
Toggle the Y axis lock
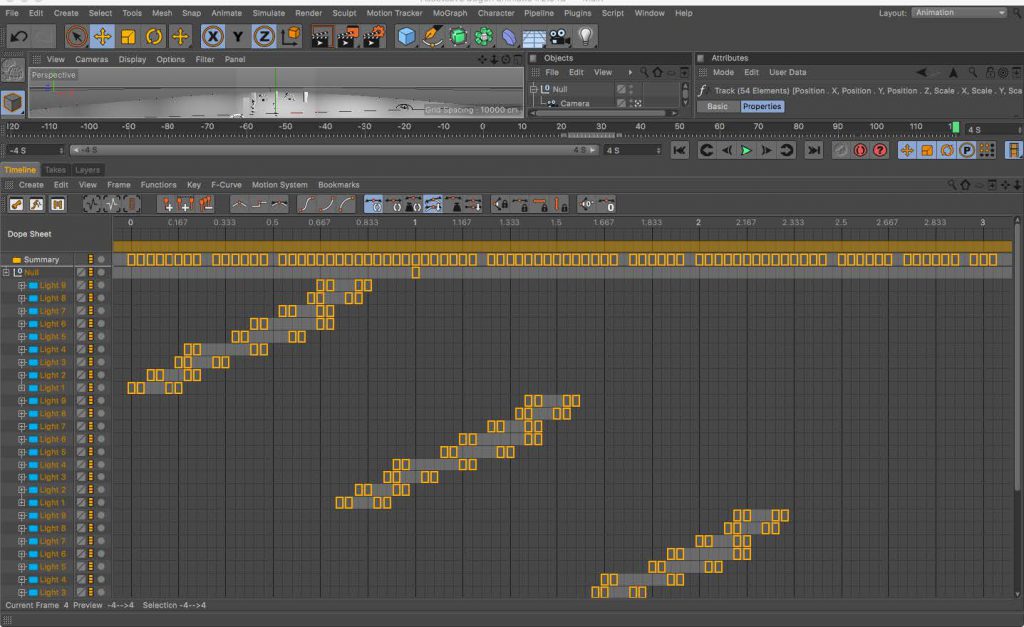238,37
